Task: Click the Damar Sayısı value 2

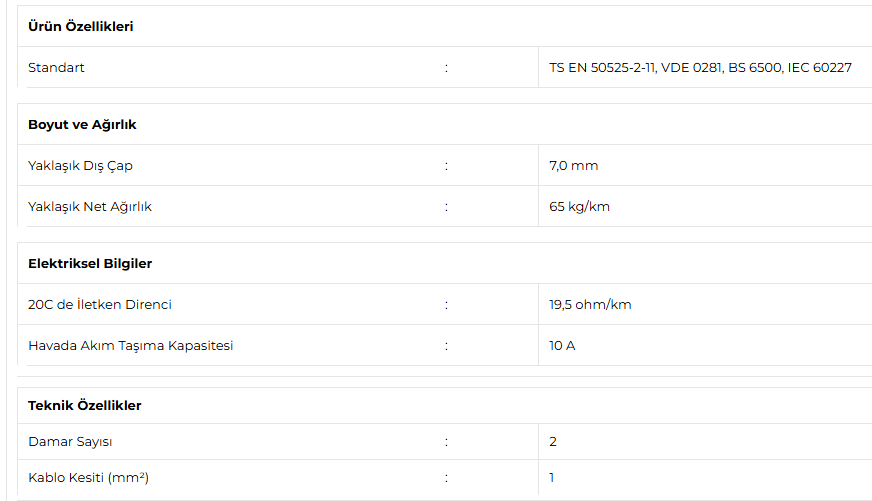Action: (553, 442)
